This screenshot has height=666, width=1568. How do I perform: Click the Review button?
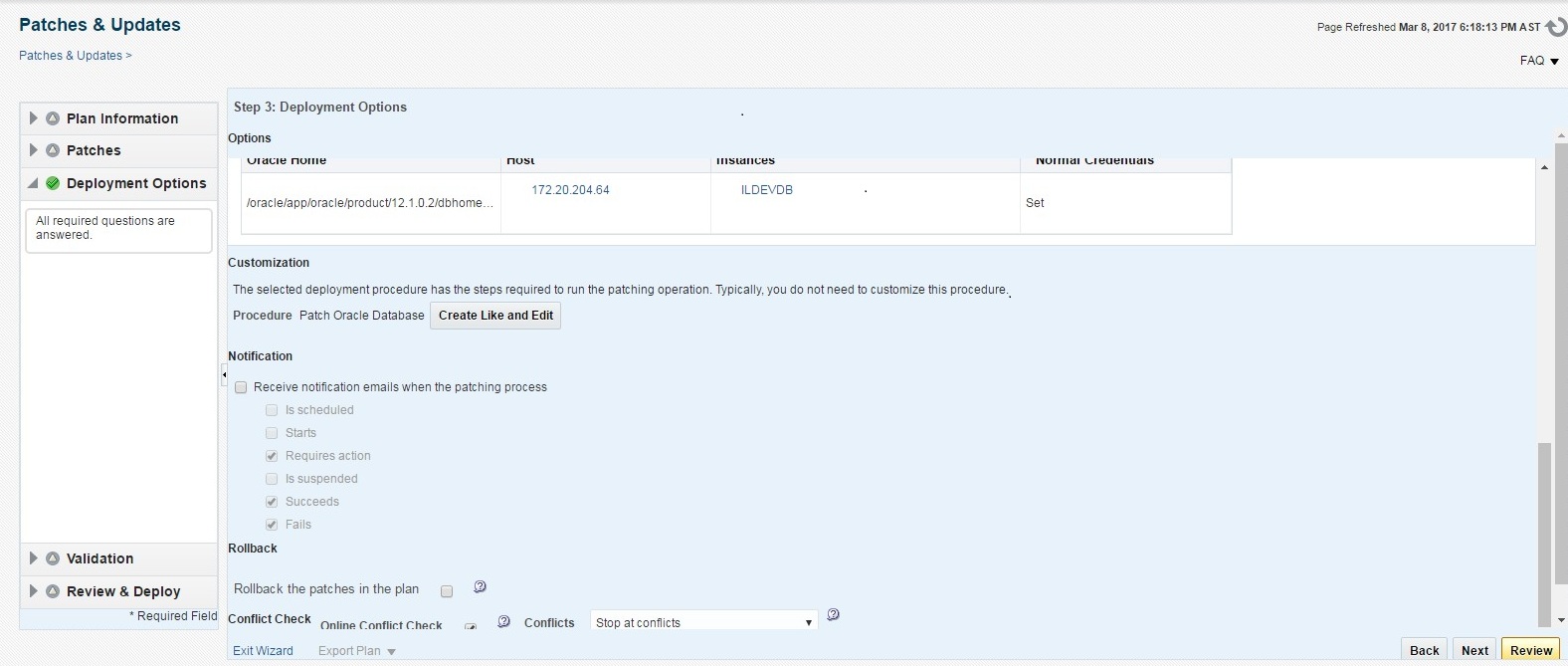(1530, 650)
